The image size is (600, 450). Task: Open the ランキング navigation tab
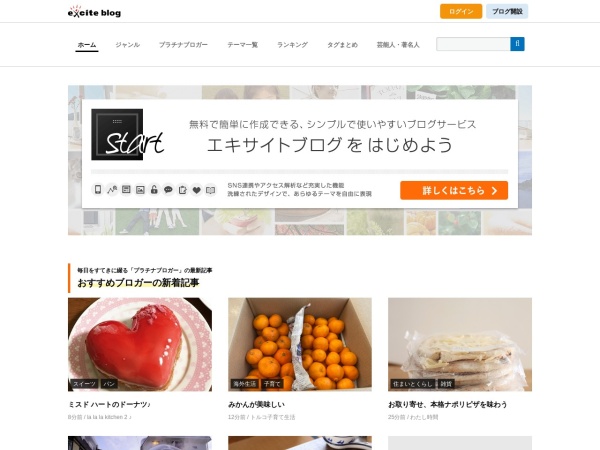292,45
